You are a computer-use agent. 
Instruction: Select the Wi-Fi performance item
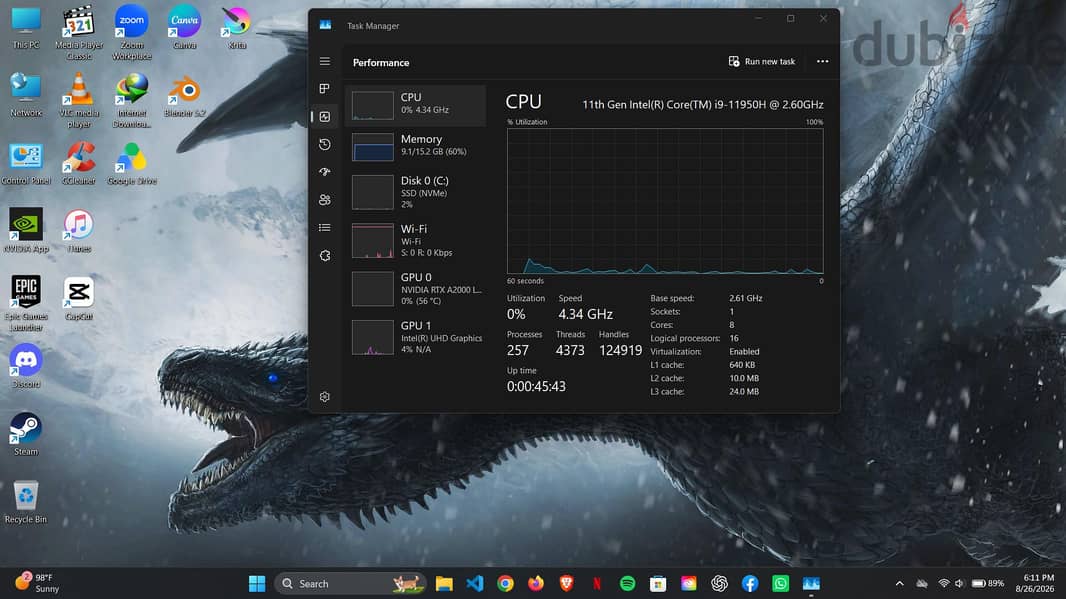pyautogui.click(x=415, y=241)
